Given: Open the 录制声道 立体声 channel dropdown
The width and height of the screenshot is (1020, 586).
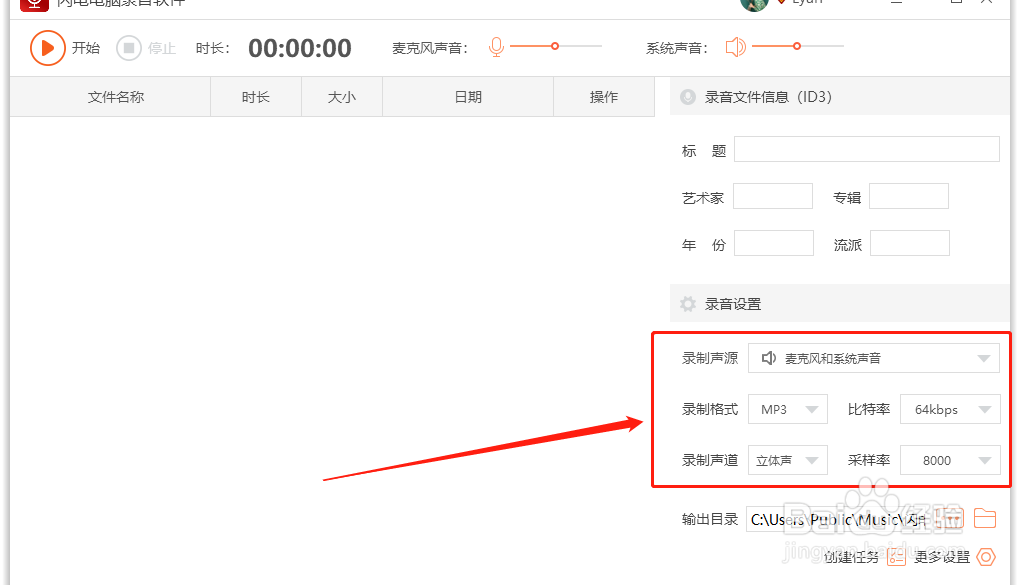Looking at the screenshot, I should coord(787,459).
